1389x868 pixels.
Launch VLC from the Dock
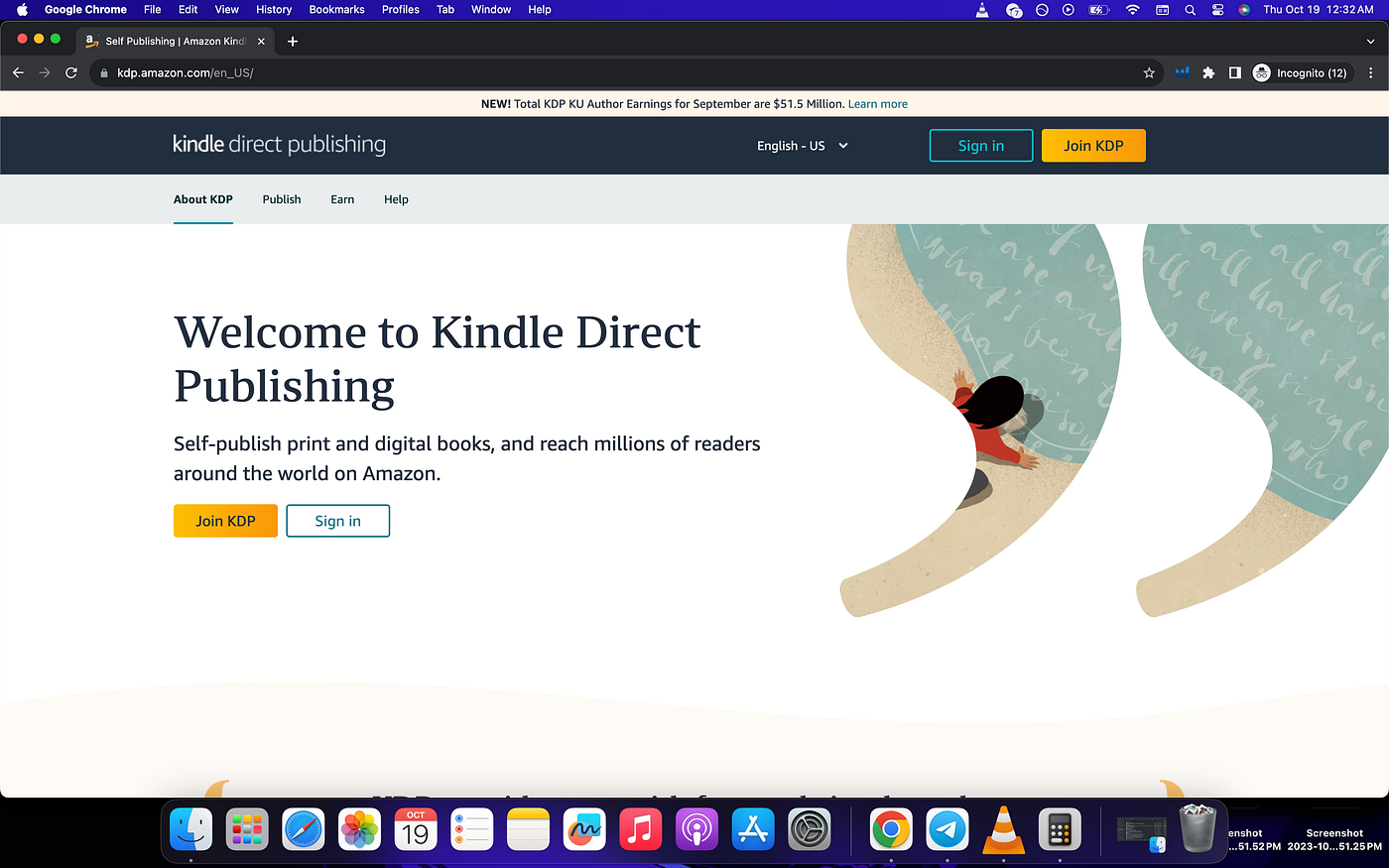[1003, 829]
